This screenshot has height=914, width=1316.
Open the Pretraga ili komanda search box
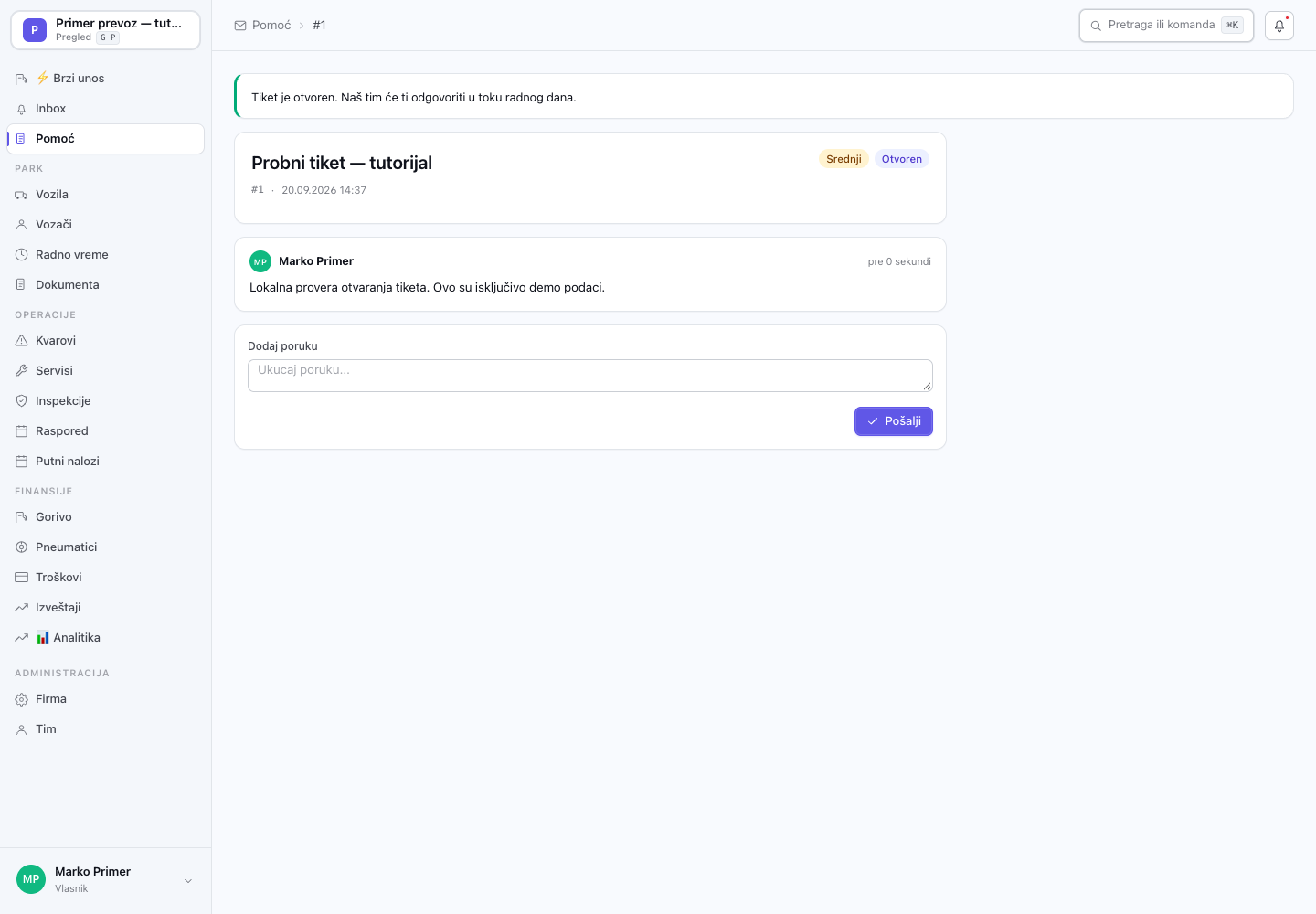(x=1166, y=26)
